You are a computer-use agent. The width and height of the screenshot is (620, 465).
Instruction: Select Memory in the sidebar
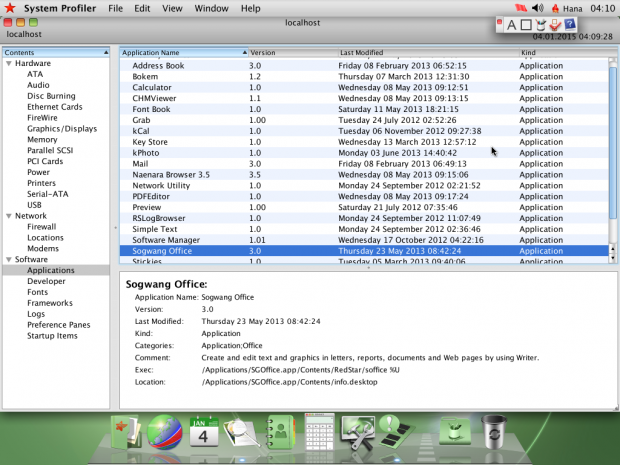pos(42,140)
